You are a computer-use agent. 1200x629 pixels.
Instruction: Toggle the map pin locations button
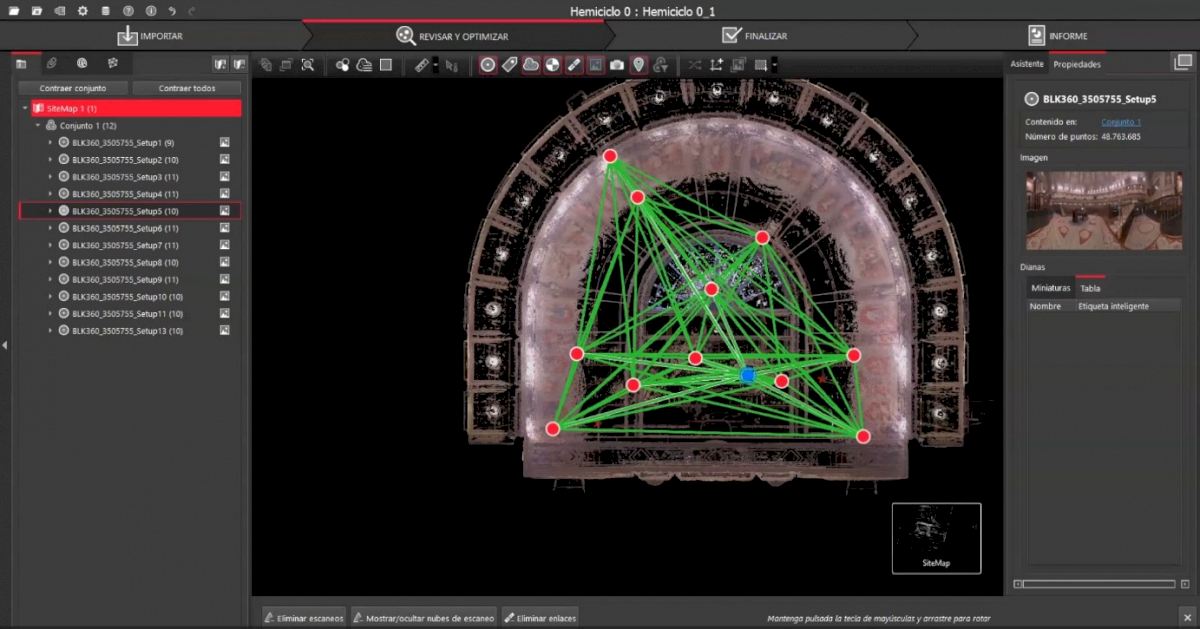(x=639, y=65)
